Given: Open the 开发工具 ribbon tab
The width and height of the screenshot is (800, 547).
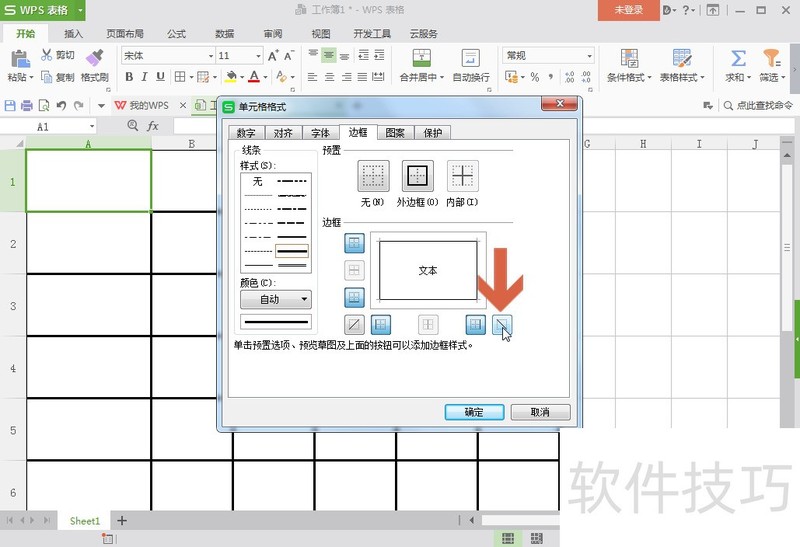Looking at the screenshot, I should [x=372, y=34].
